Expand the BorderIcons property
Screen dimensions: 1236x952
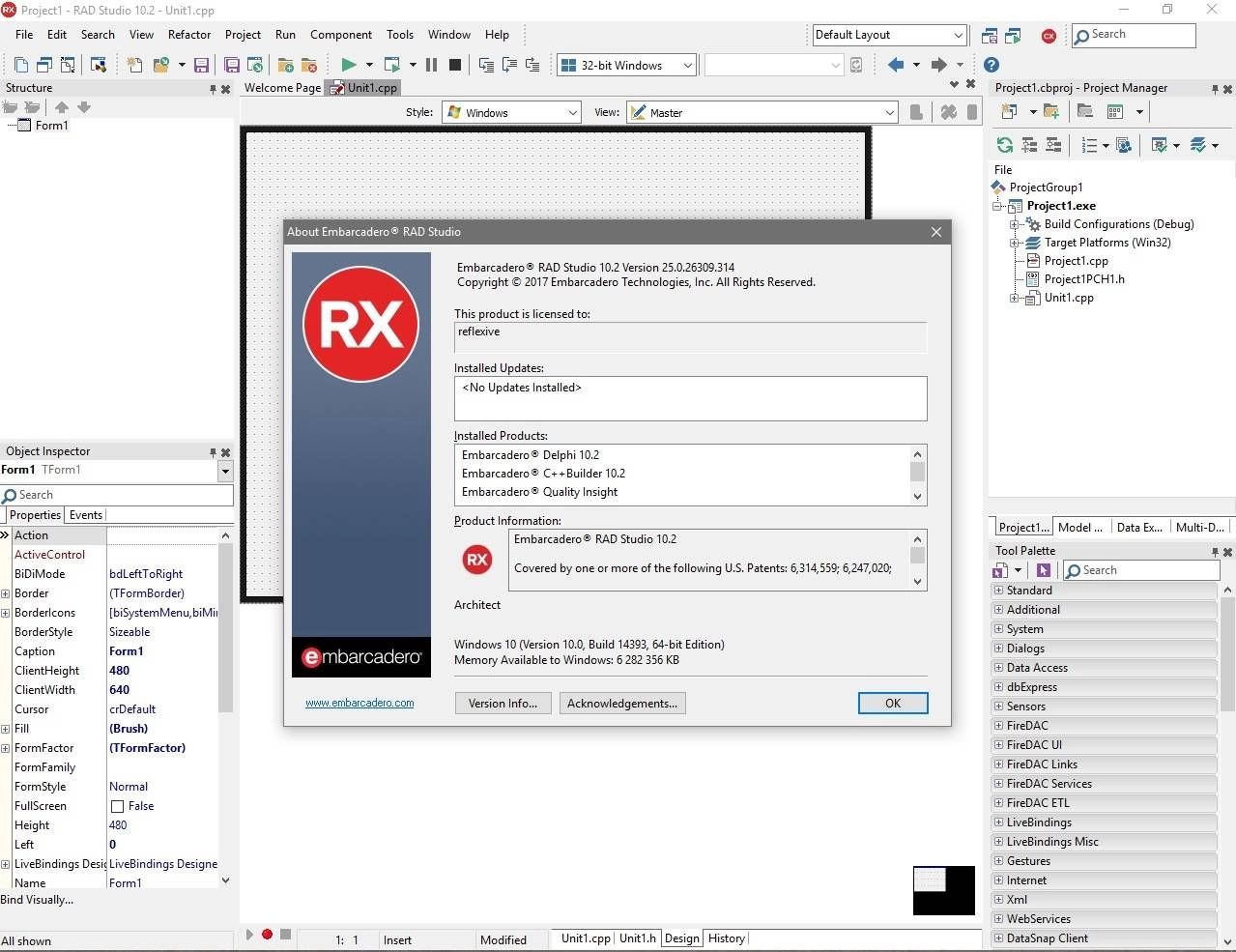pos(6,613)
